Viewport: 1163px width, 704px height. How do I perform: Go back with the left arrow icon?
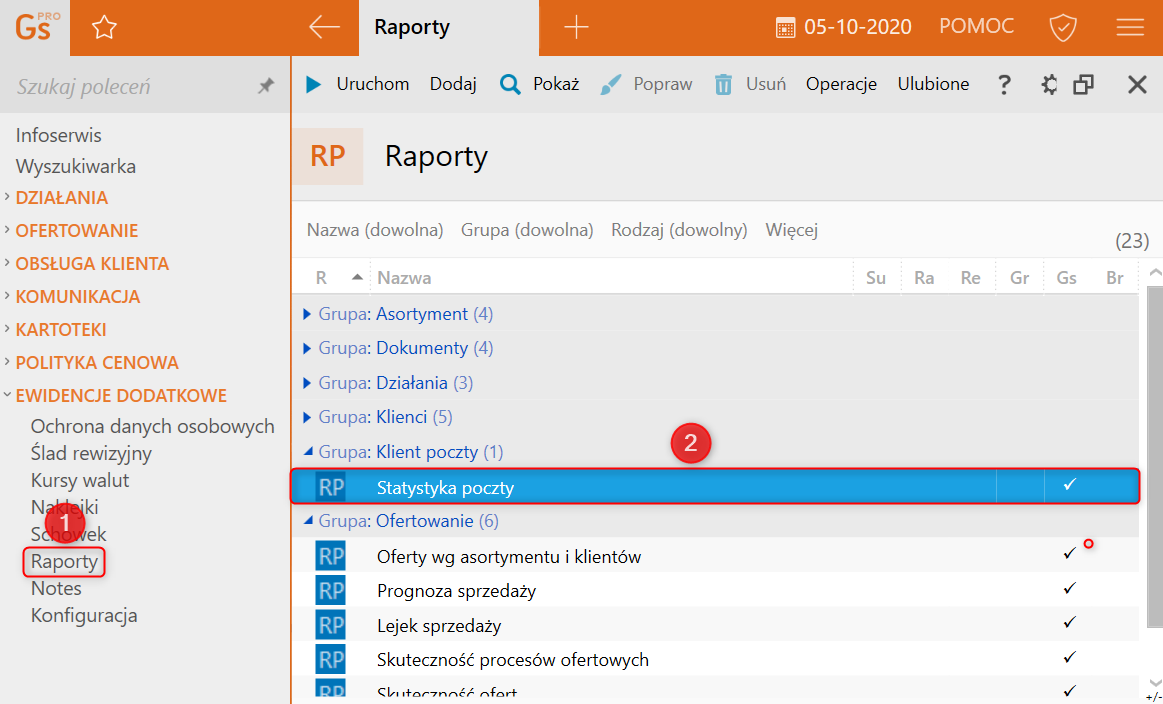324,27
